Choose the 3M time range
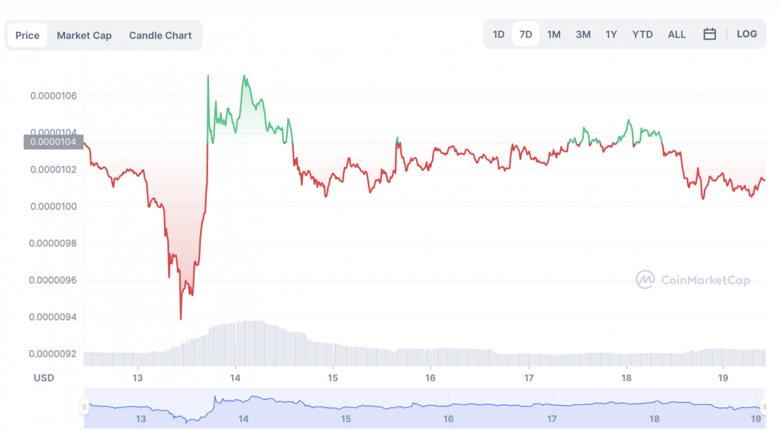Image resolution: width=780 pixels, height=431 pixels. click(x=583, y=34)
